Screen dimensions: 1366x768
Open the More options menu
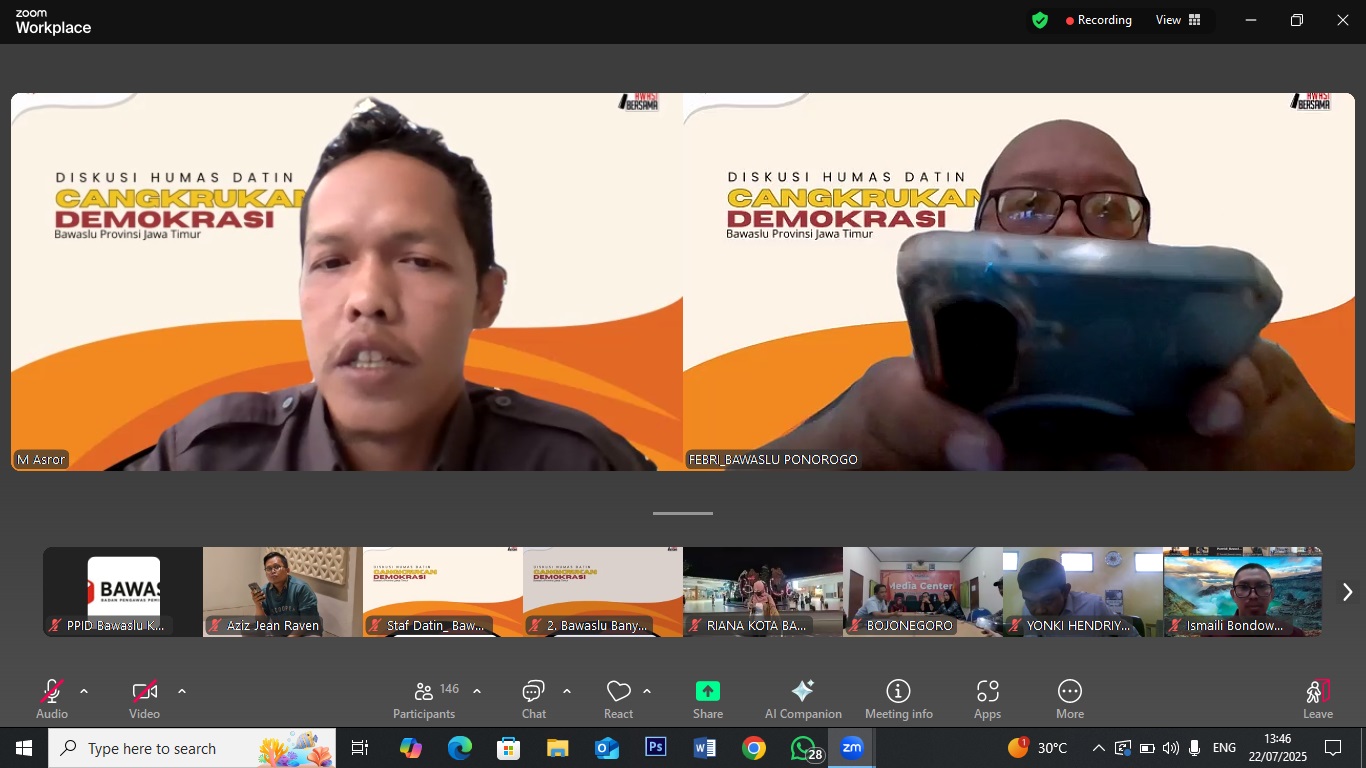pyautogui.click(x=1070, y=699)
